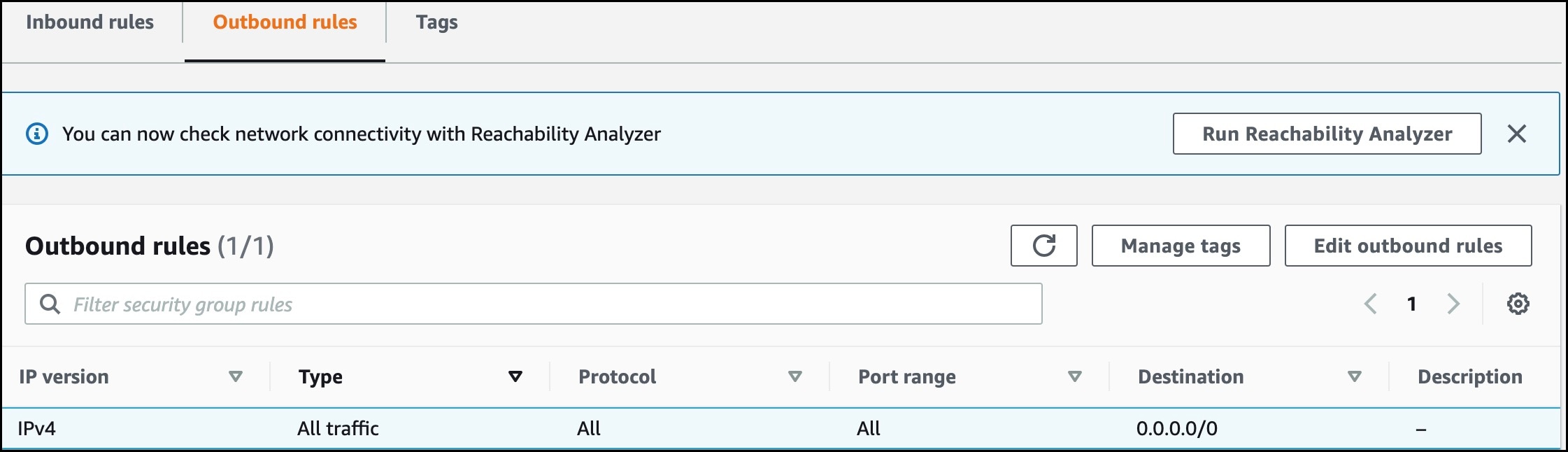Open the Type column filter
1568x452 pixels.
(x=515, y=376)
